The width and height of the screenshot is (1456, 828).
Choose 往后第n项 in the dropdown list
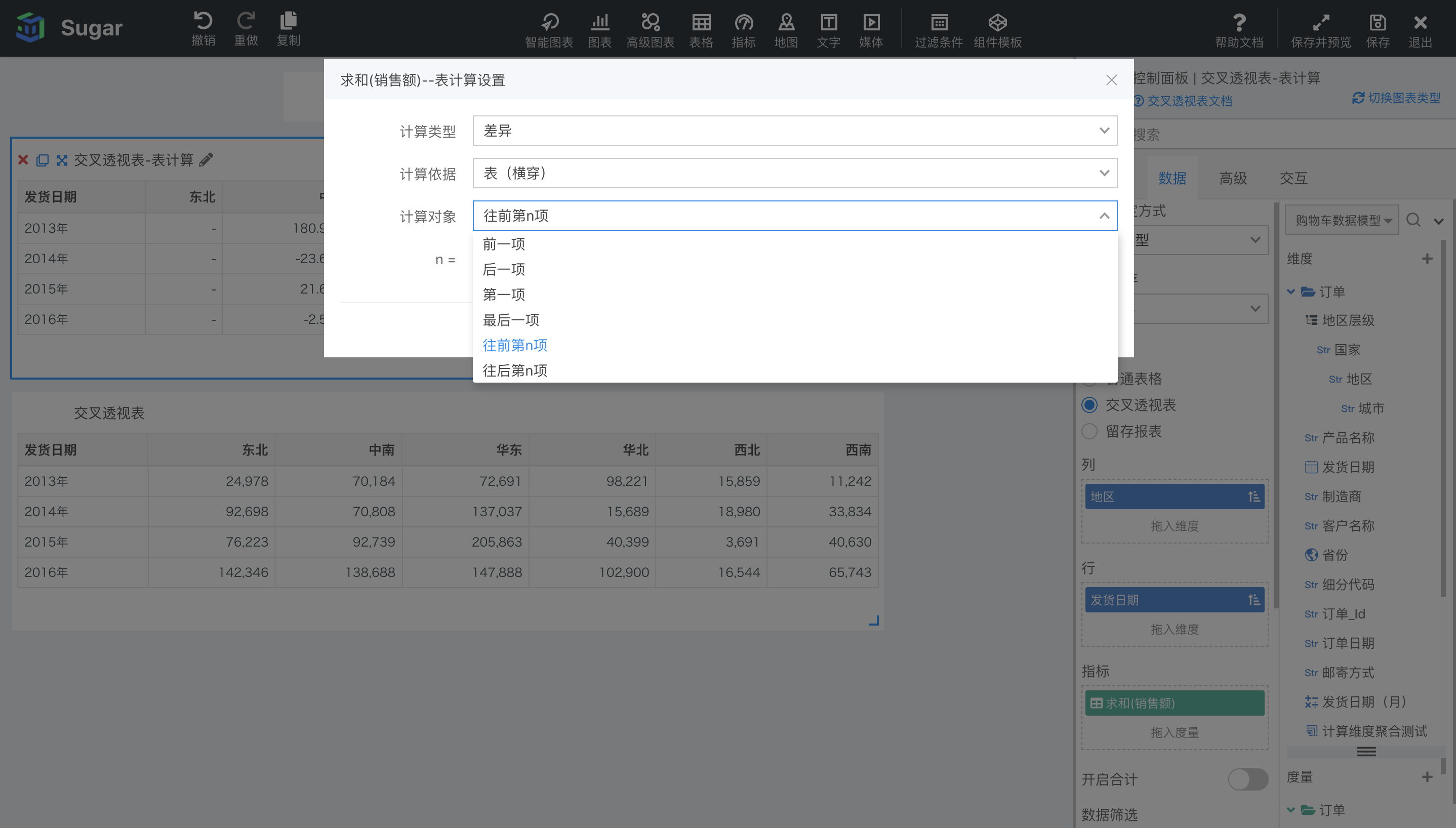794,370
